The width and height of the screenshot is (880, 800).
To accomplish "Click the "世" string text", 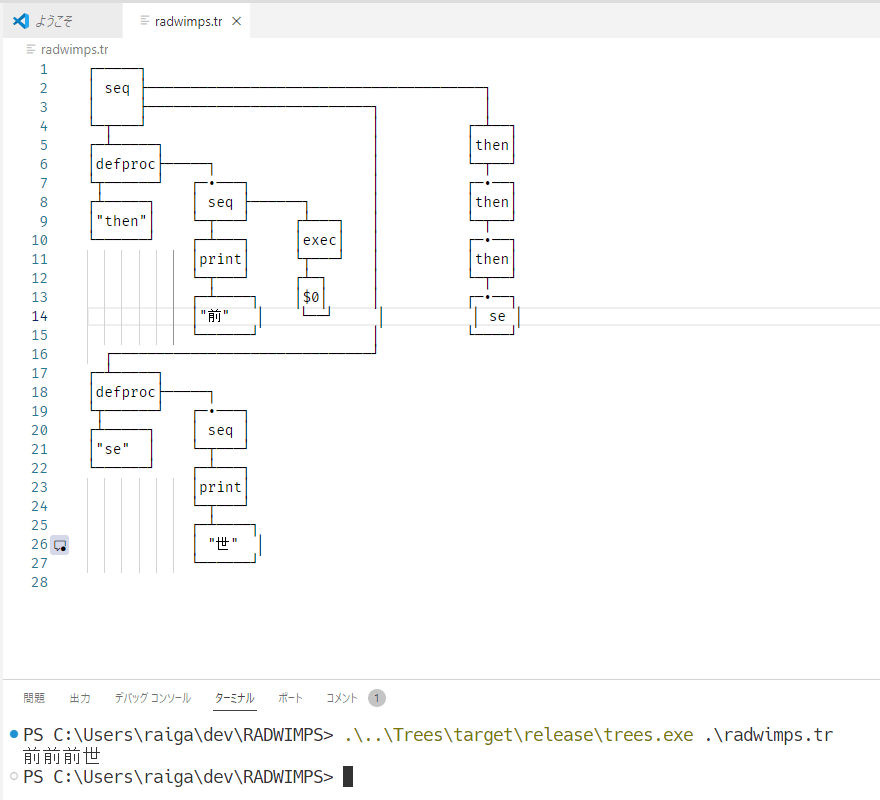I will click(x=223, y=543).
